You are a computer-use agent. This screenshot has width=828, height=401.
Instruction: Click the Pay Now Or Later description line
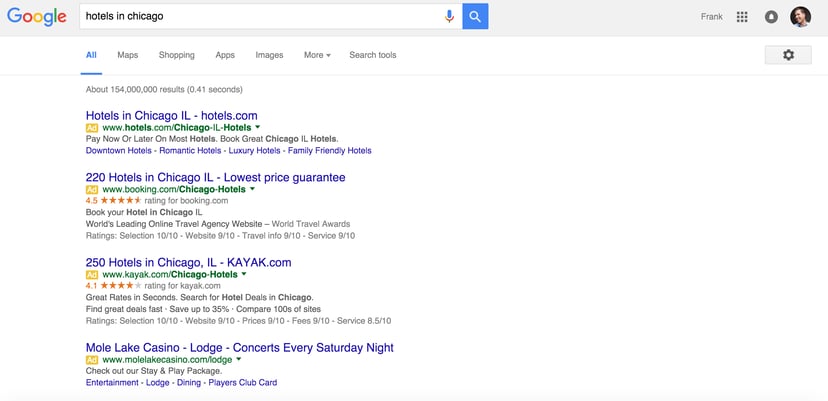(x=212, y=139)
